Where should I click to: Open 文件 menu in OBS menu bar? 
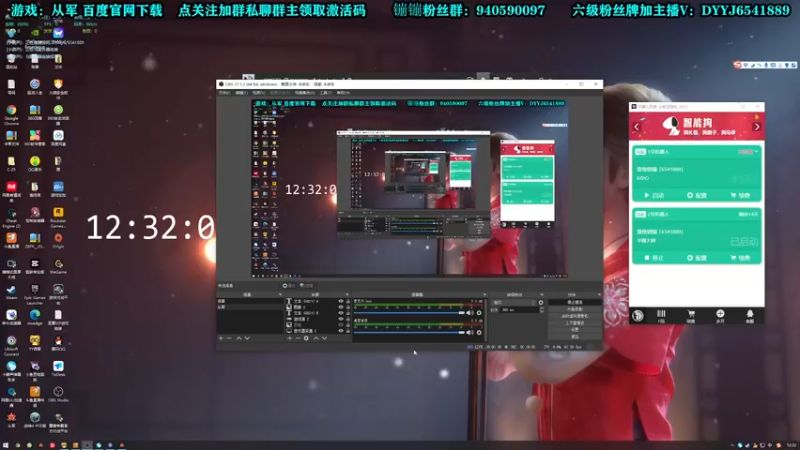225,93
